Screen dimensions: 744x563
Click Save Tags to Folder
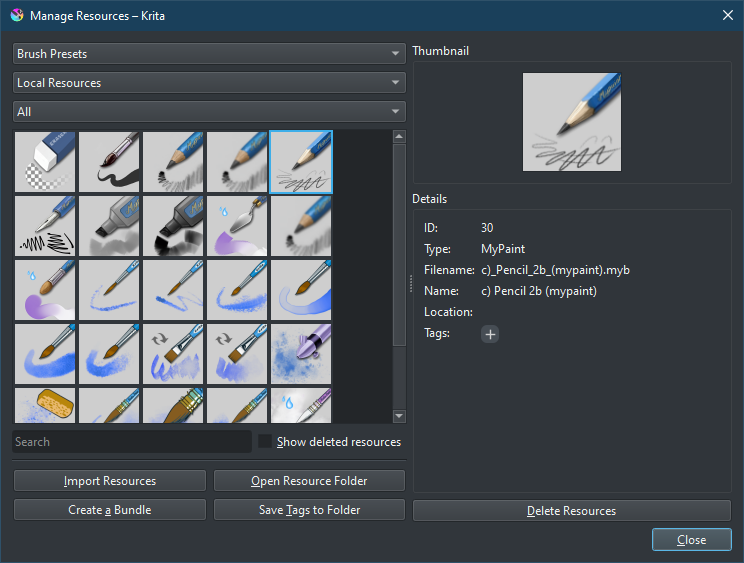[x=309, y=510]
